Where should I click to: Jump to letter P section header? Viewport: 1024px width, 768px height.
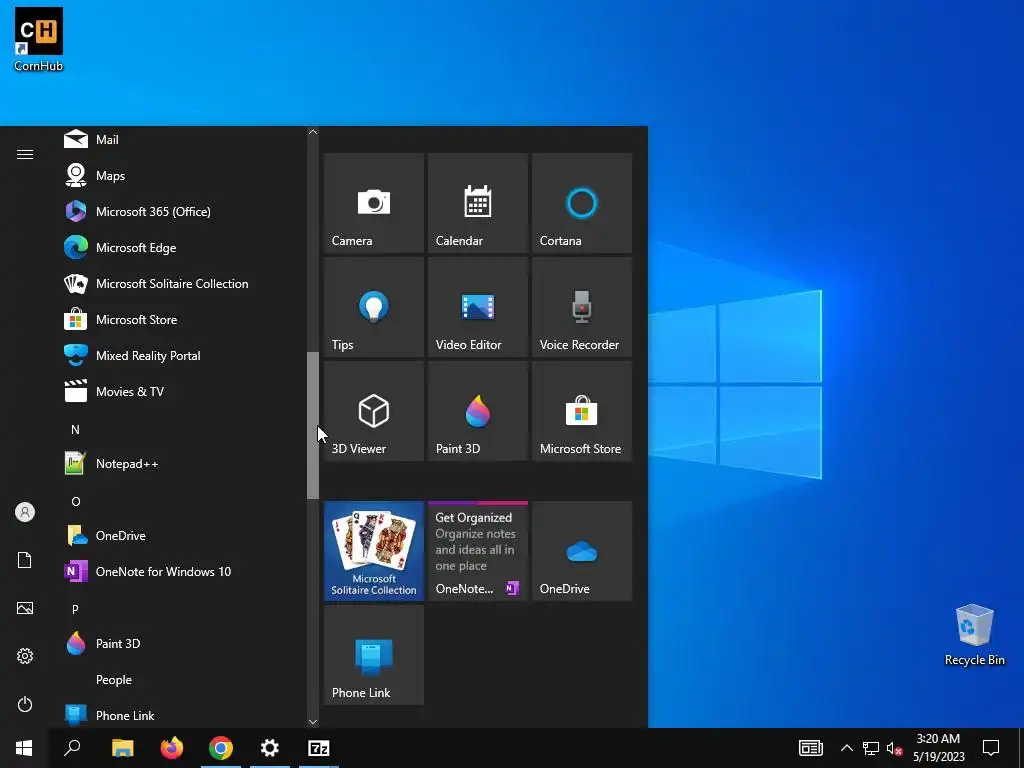pos(75,609)
